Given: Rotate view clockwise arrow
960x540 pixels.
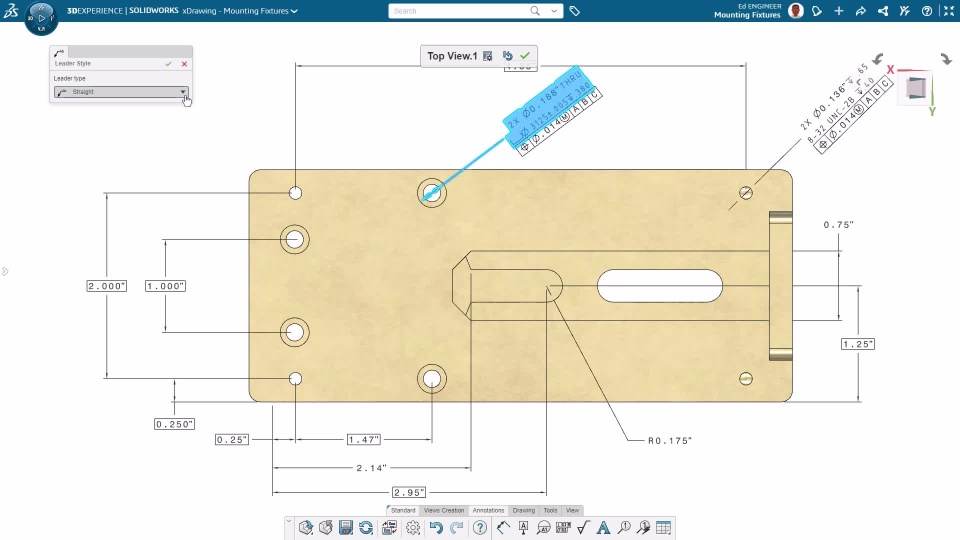Looking at the screenshot, I should coord(947,59).
